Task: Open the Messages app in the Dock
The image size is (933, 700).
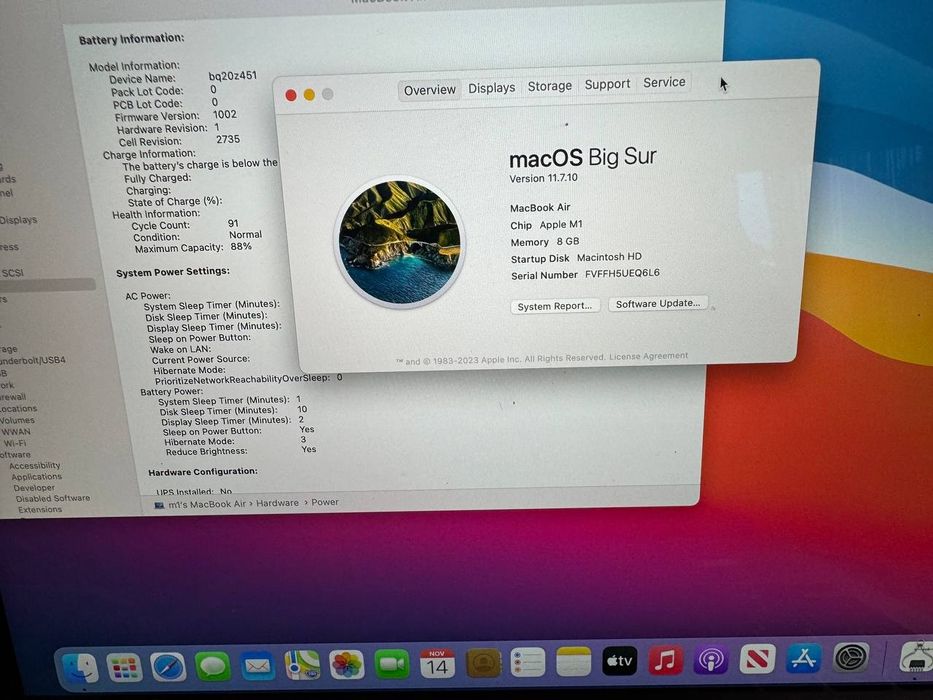Action: click(x=213, y=667)
